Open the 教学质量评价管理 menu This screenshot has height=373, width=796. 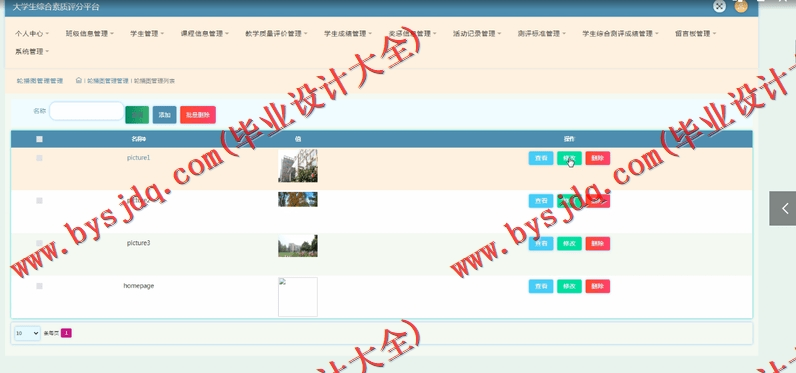point(276,33)
